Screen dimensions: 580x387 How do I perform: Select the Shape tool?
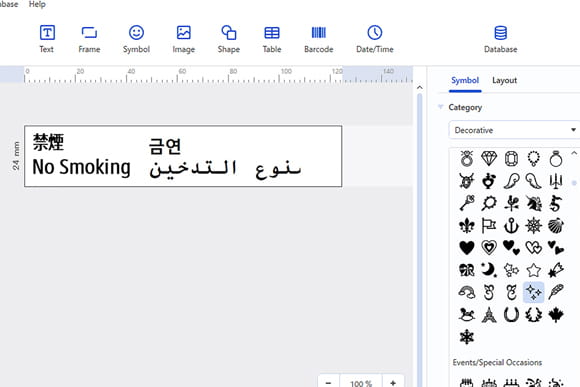coord(229,39)
